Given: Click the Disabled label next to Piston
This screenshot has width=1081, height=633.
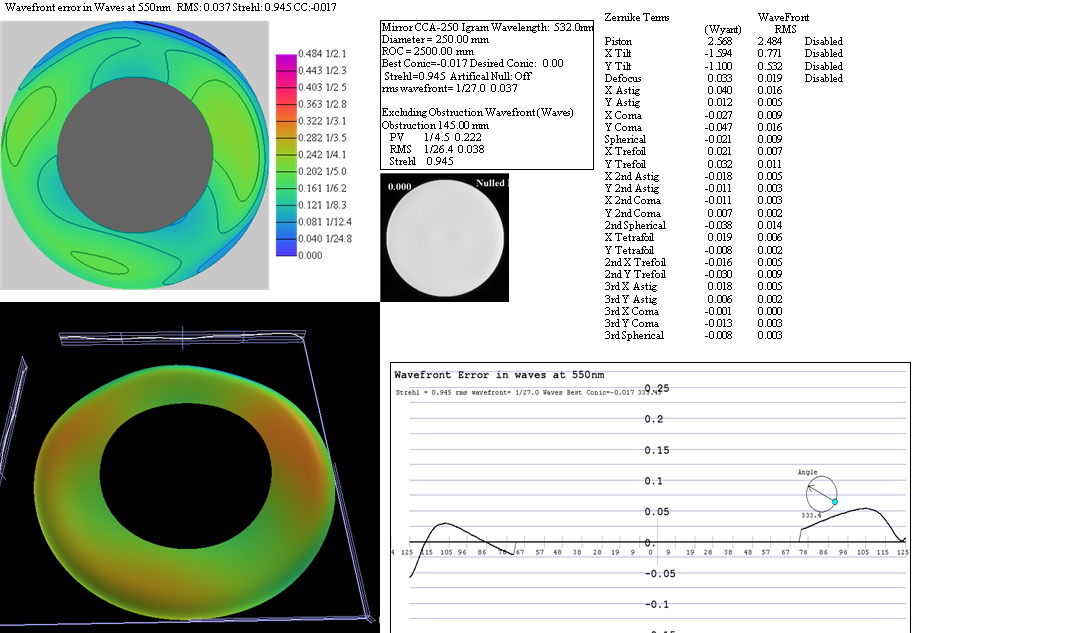Looking at the screenshot, I should click(823, 42).
